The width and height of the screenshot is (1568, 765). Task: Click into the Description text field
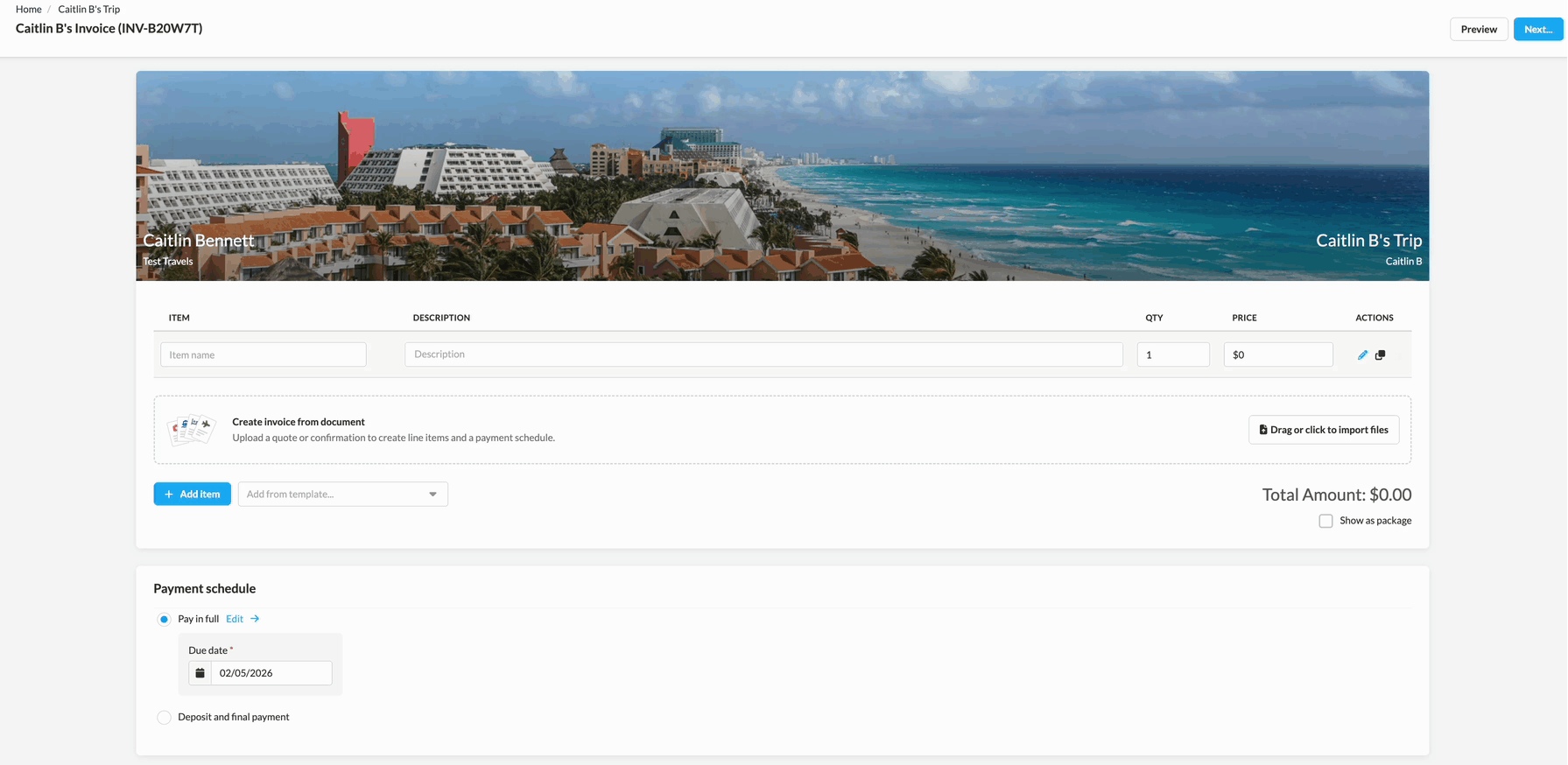point(763,354)
